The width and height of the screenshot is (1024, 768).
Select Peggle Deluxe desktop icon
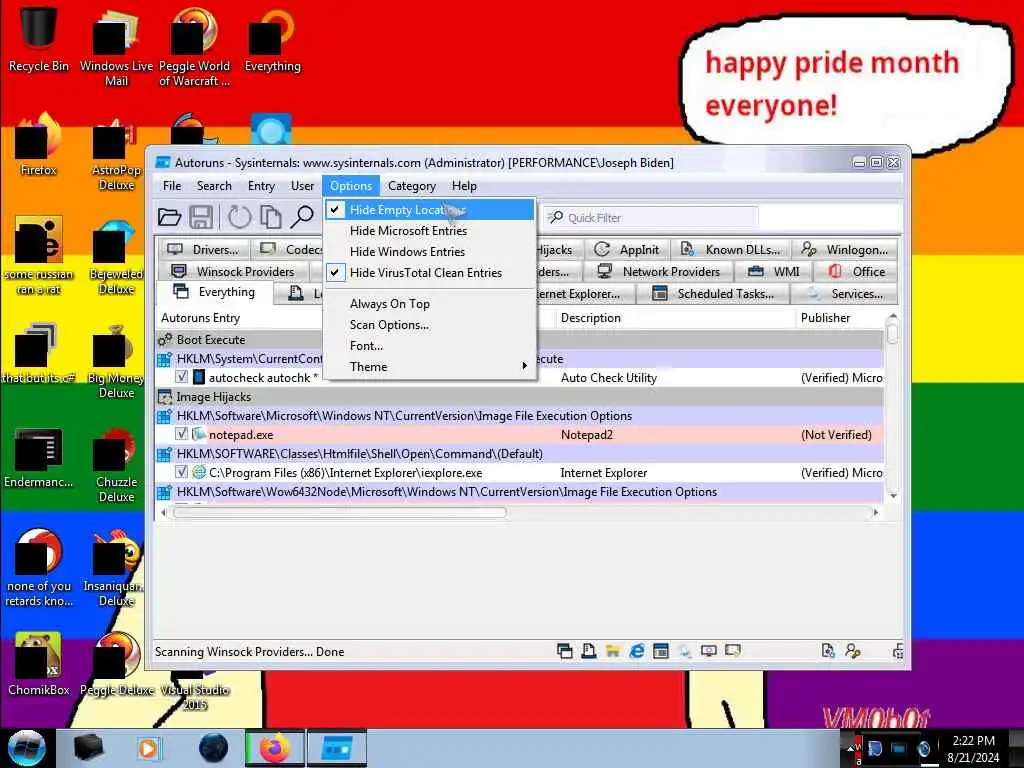pos(117,664)
